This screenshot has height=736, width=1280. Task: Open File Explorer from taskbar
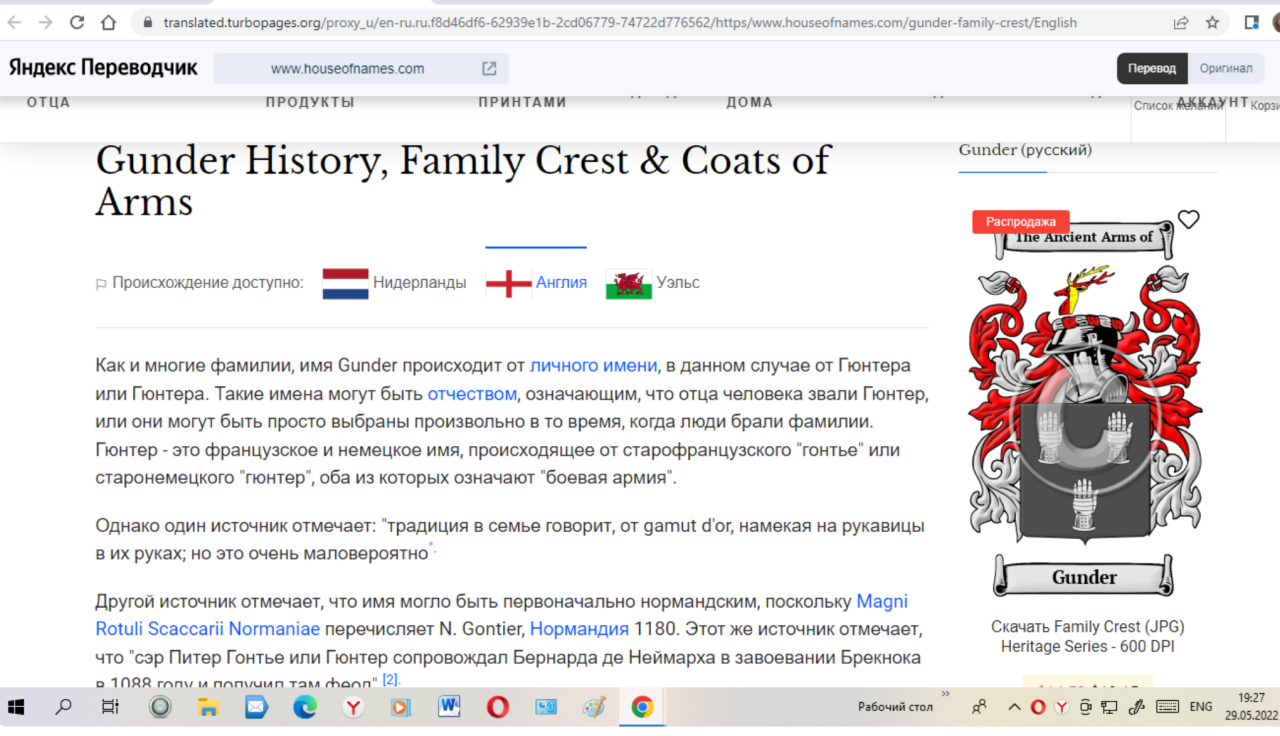point(208,707)
